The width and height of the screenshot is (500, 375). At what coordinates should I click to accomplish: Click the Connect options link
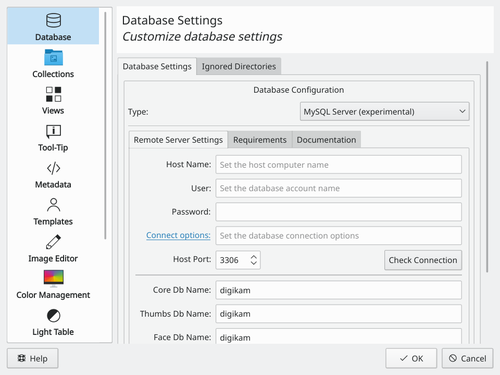178,235
